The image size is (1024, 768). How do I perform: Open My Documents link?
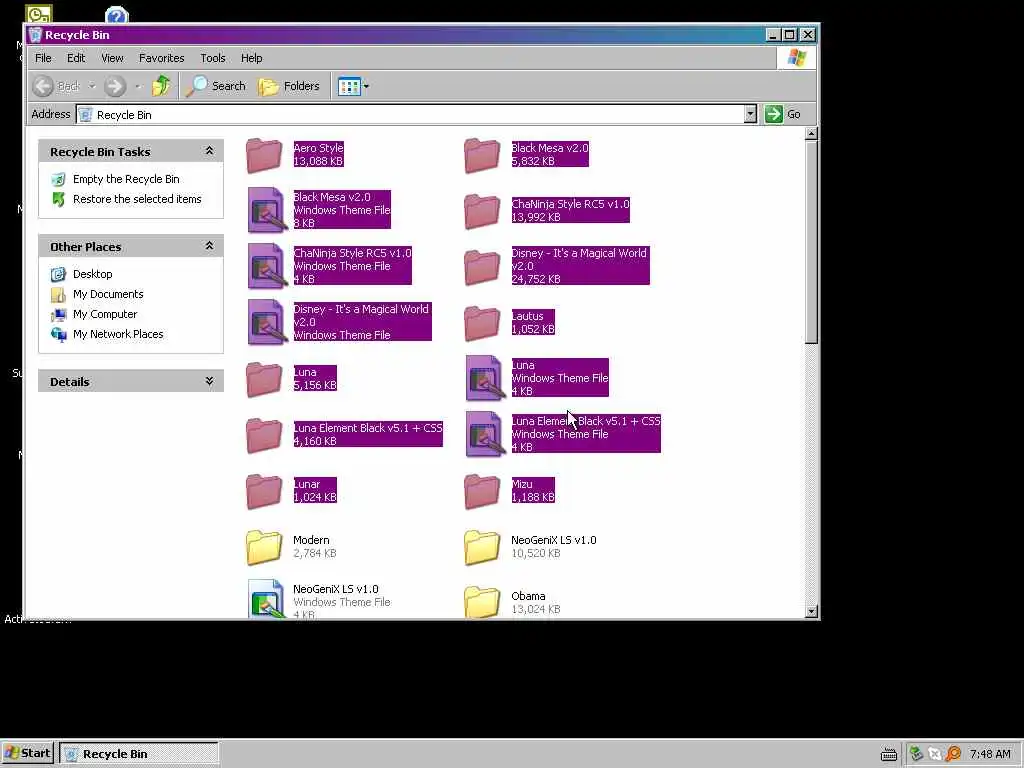[x=108, y=295]
